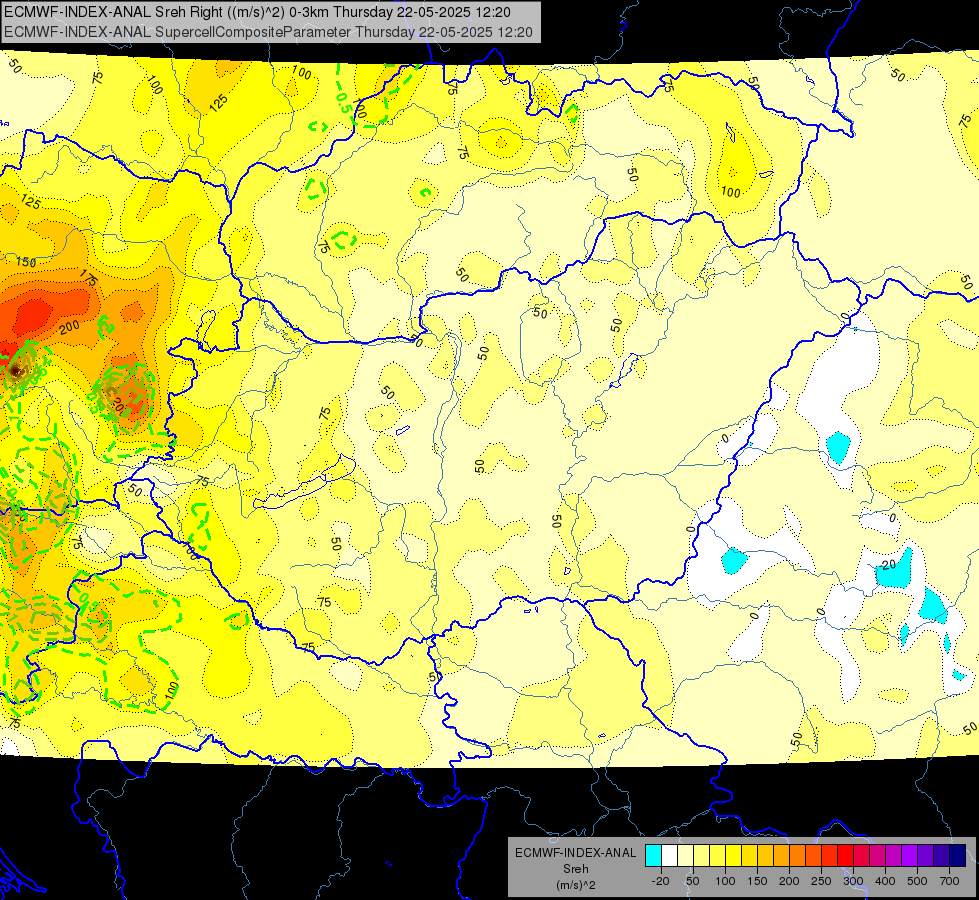Pick the bright yellow swatch above 100
The height and width of the screenshot is (900, 979).
pos(734,855)
